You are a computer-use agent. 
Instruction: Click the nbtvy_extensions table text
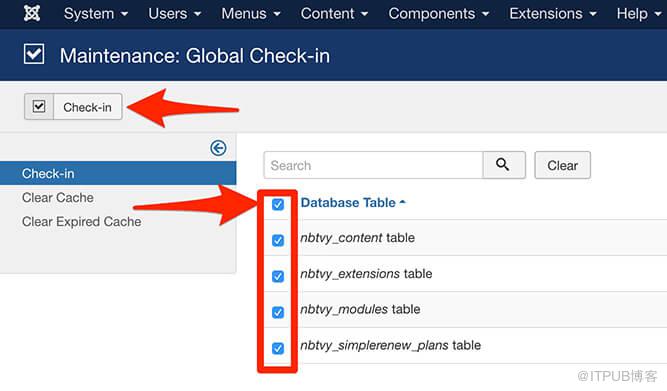(366, 274)
